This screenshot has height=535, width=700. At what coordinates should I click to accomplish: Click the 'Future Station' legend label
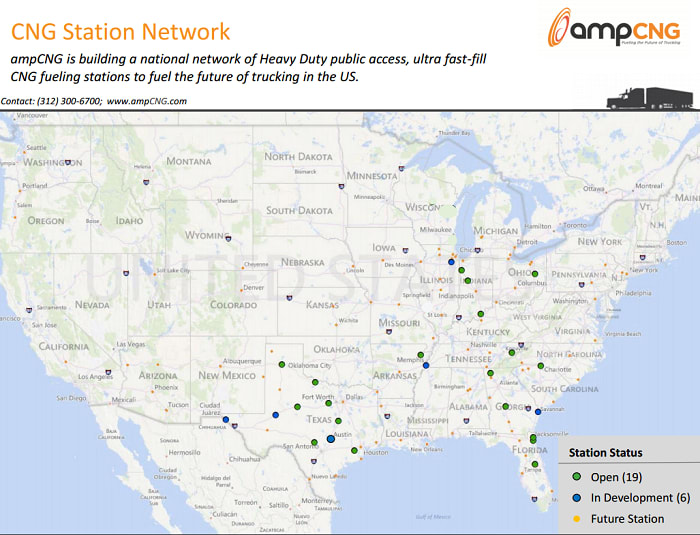pyautogui.click(x=627, y=519)
